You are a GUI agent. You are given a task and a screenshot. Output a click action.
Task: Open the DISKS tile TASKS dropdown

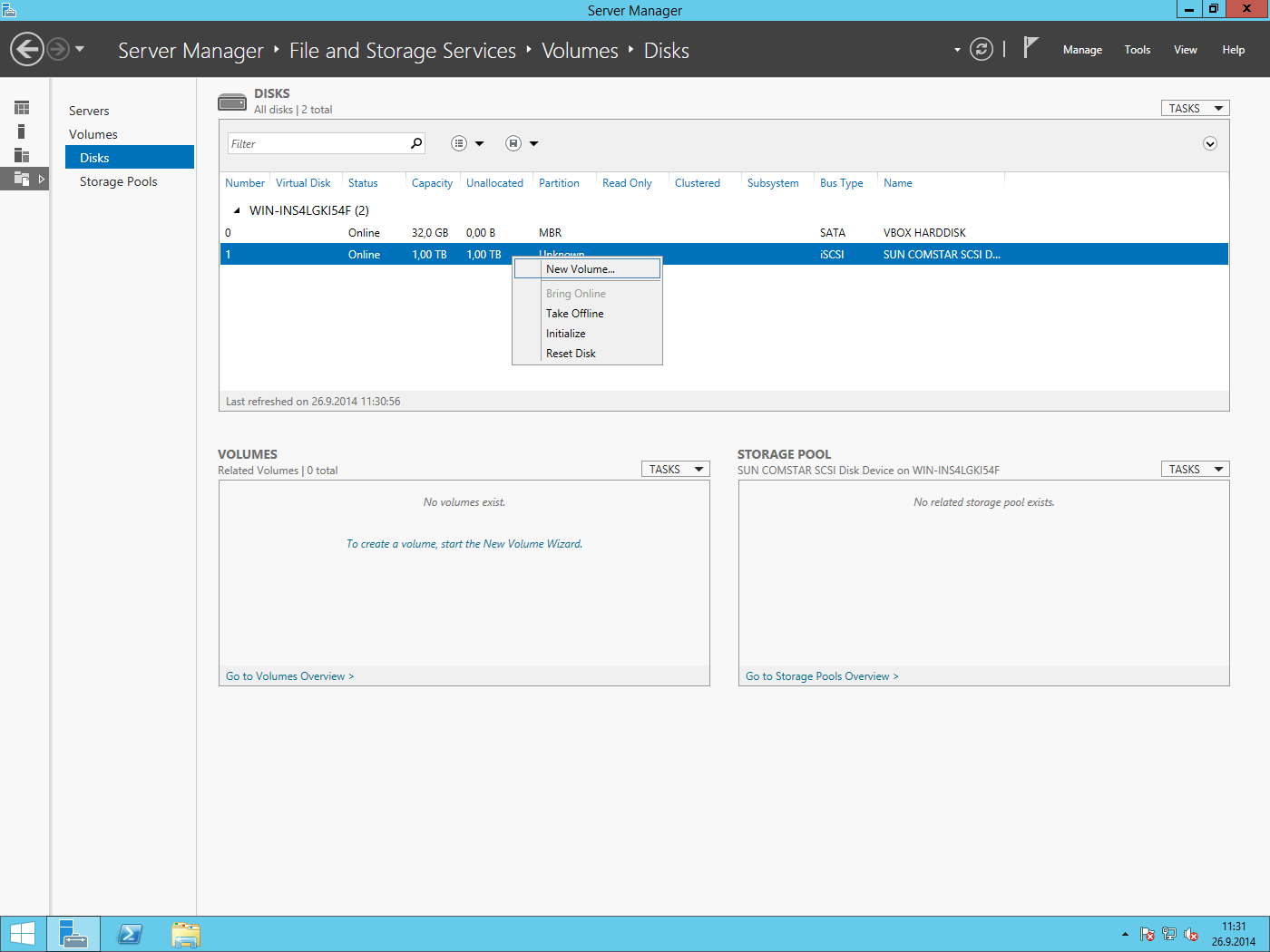[x=1196, y=108]
